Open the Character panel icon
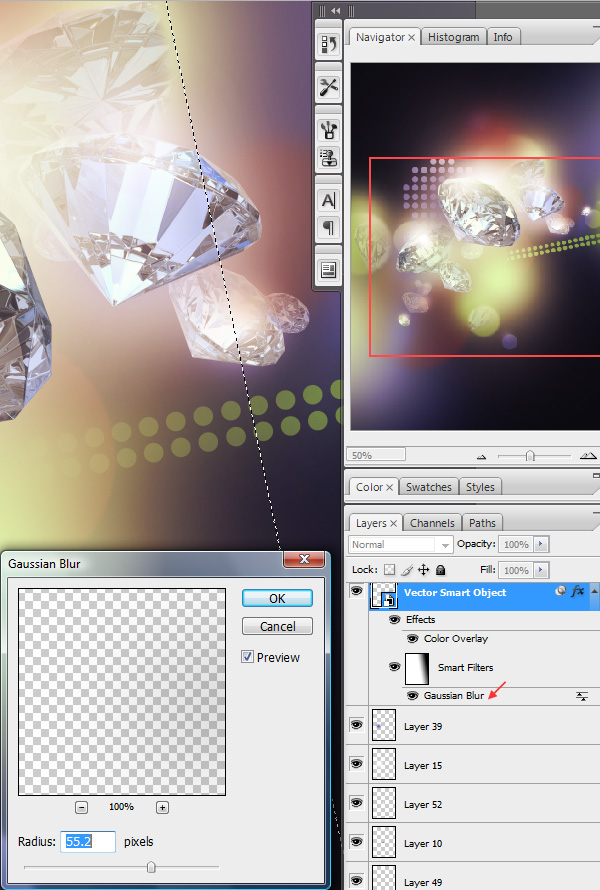600x890 pixels. pos(329,200)
